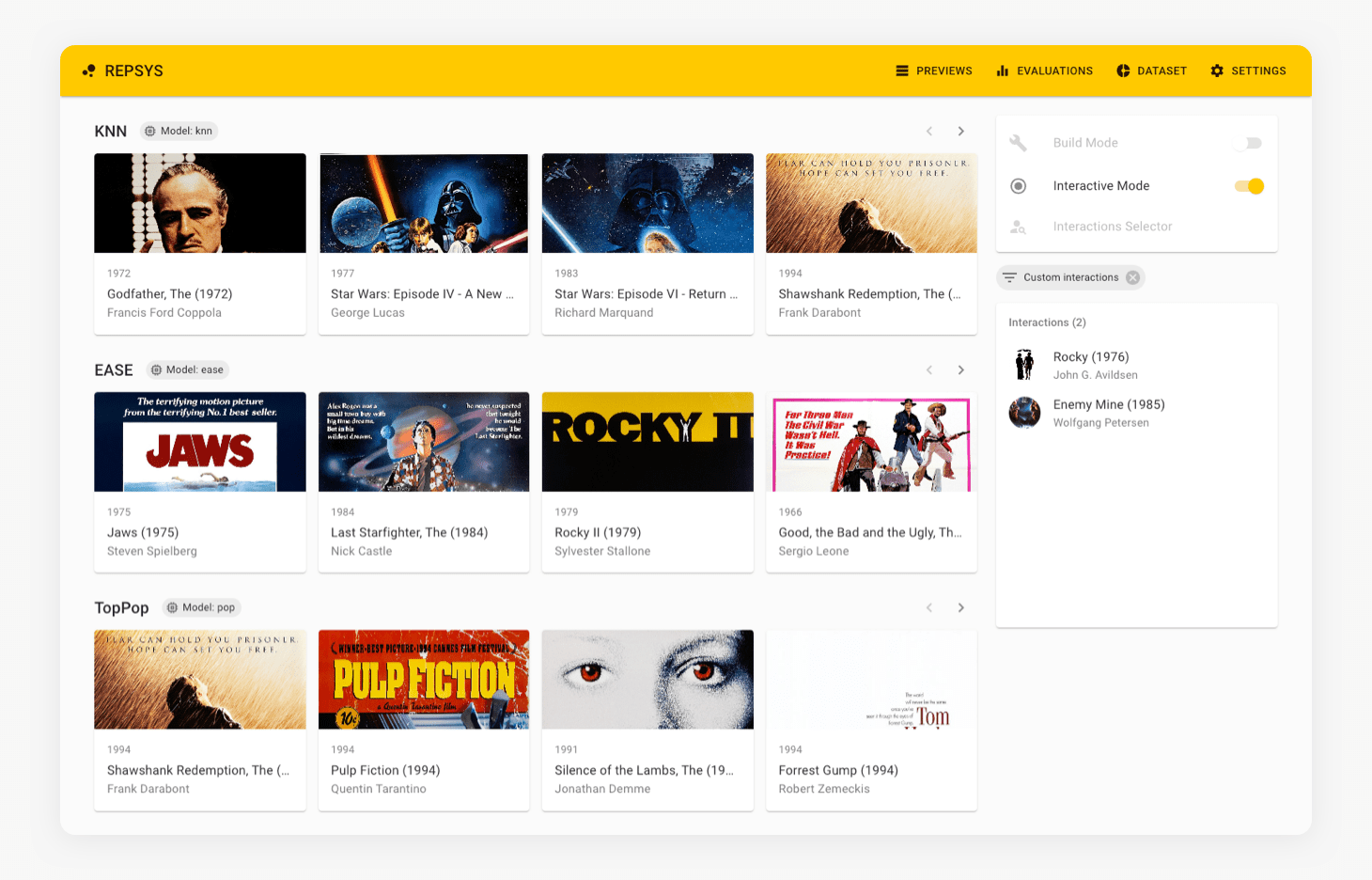Remove the Custom interactions filter chip
This screenshot has height=880, width=1372.
1133,277
